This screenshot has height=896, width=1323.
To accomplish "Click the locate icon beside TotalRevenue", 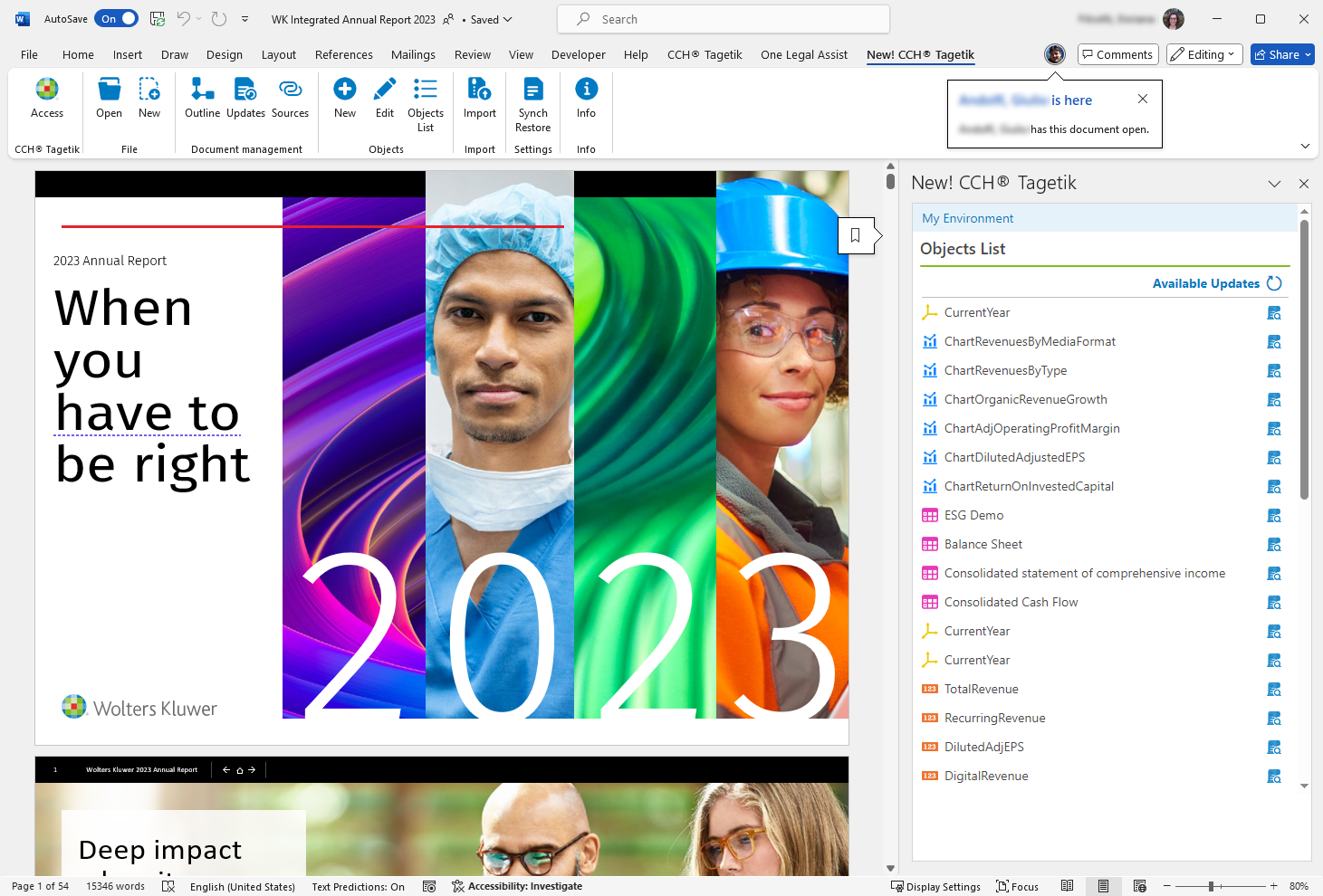I will 1274,690.
